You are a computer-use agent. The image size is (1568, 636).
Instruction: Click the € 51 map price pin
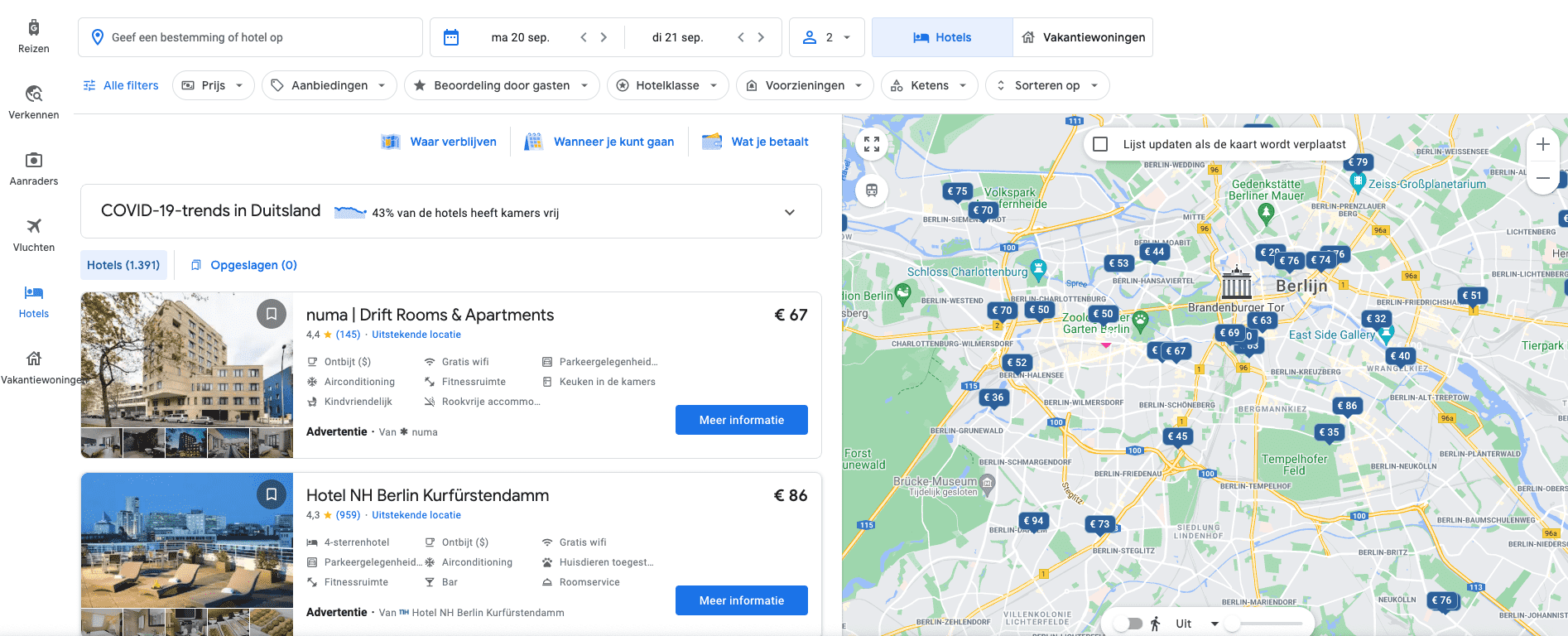[x=1471, y=296]
